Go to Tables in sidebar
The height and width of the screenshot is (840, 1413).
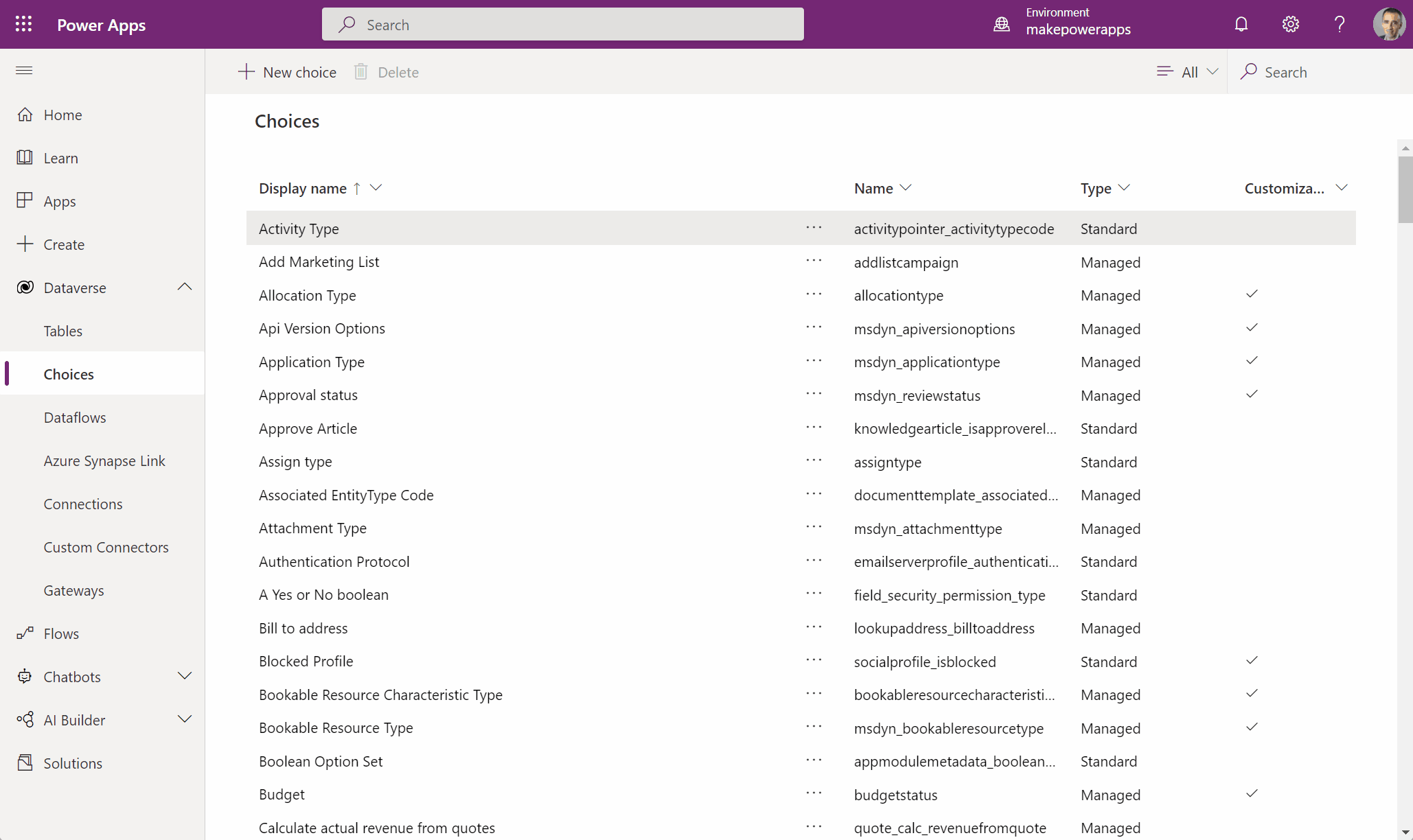click(x=63, y=331)
